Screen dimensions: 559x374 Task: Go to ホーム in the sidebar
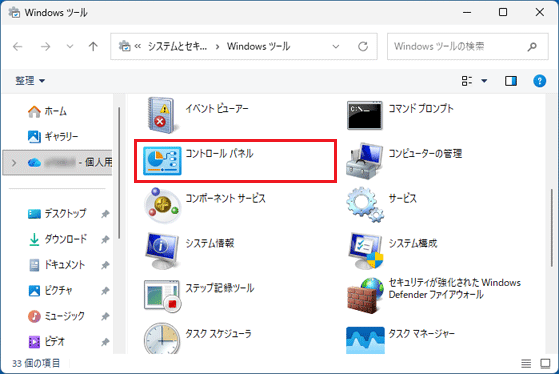(x=47, y=111)
